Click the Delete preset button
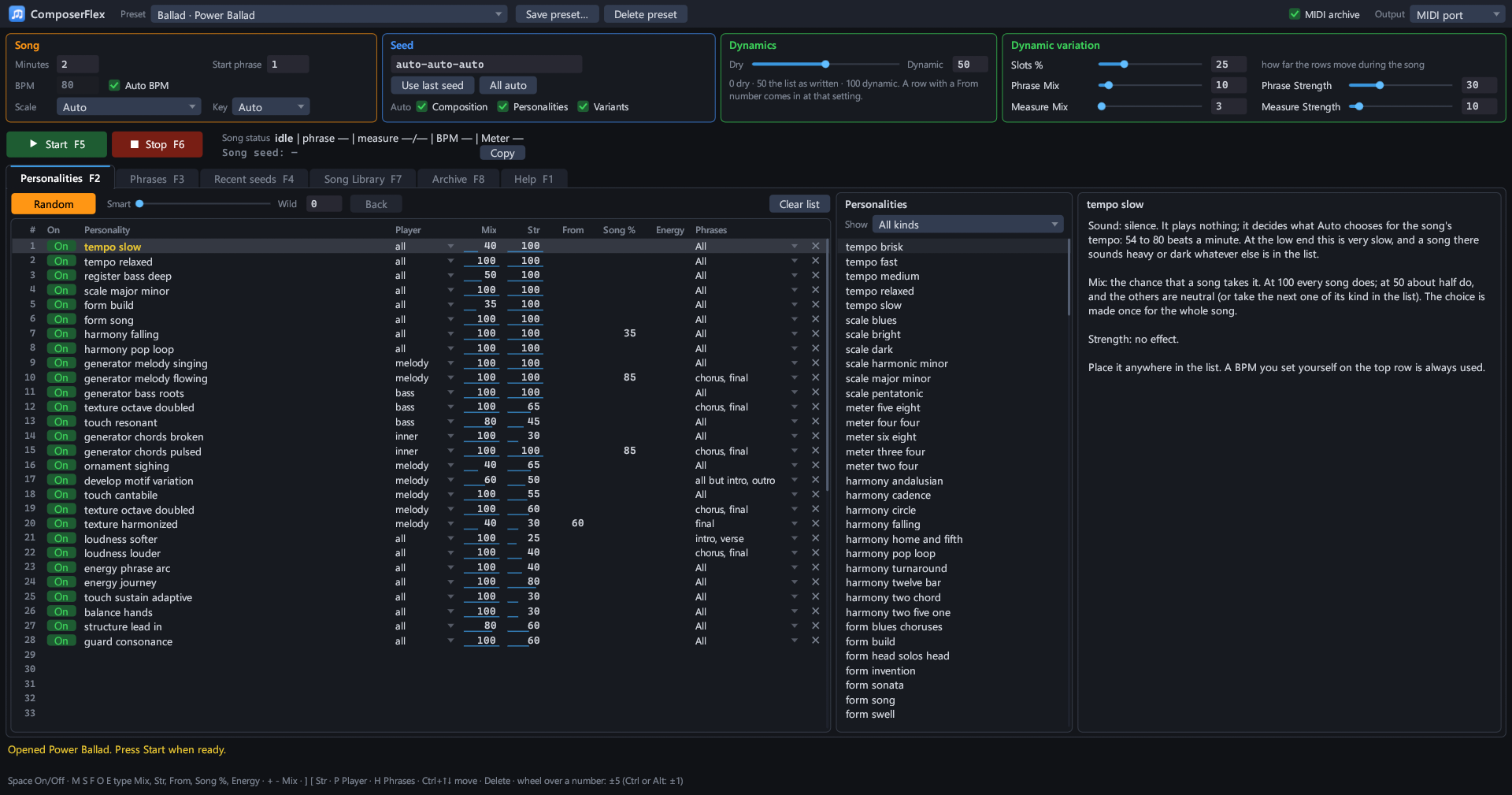 click(x=645, y=14)
